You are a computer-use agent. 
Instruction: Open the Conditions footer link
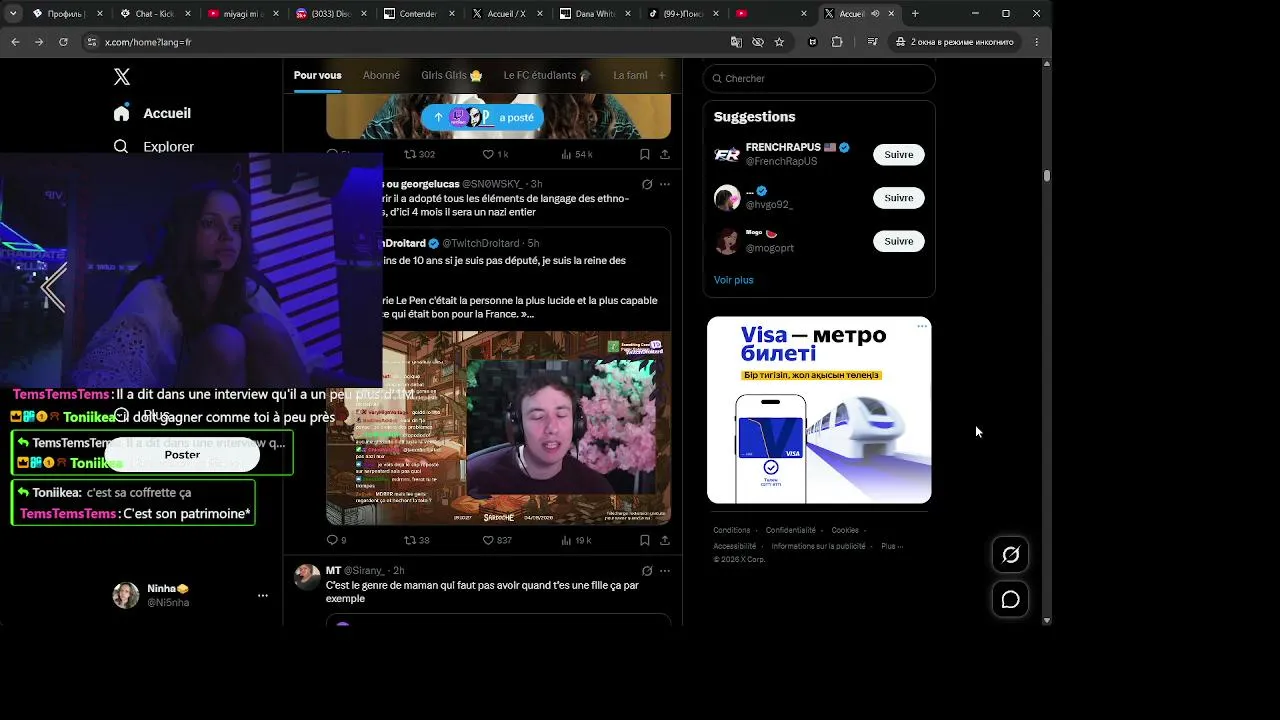[x=731, y=530]
